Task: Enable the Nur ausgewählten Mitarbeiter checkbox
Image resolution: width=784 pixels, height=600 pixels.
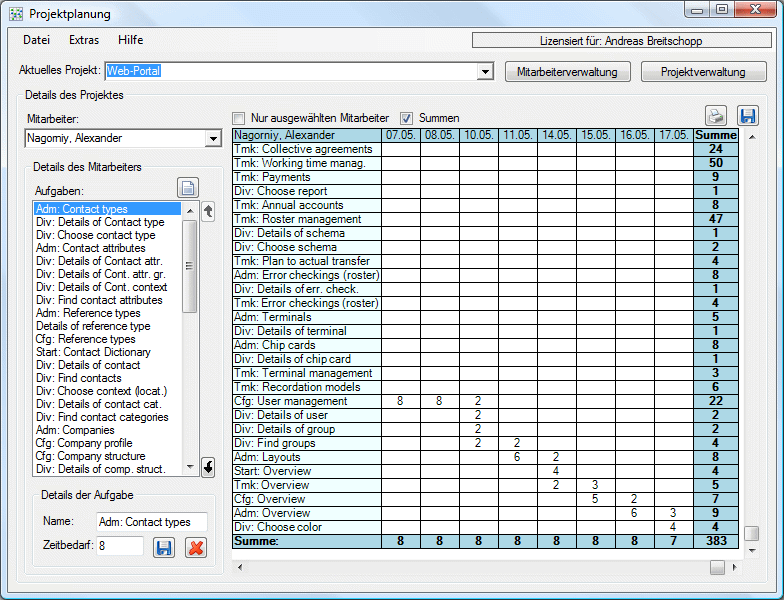Action: [239, 118]
